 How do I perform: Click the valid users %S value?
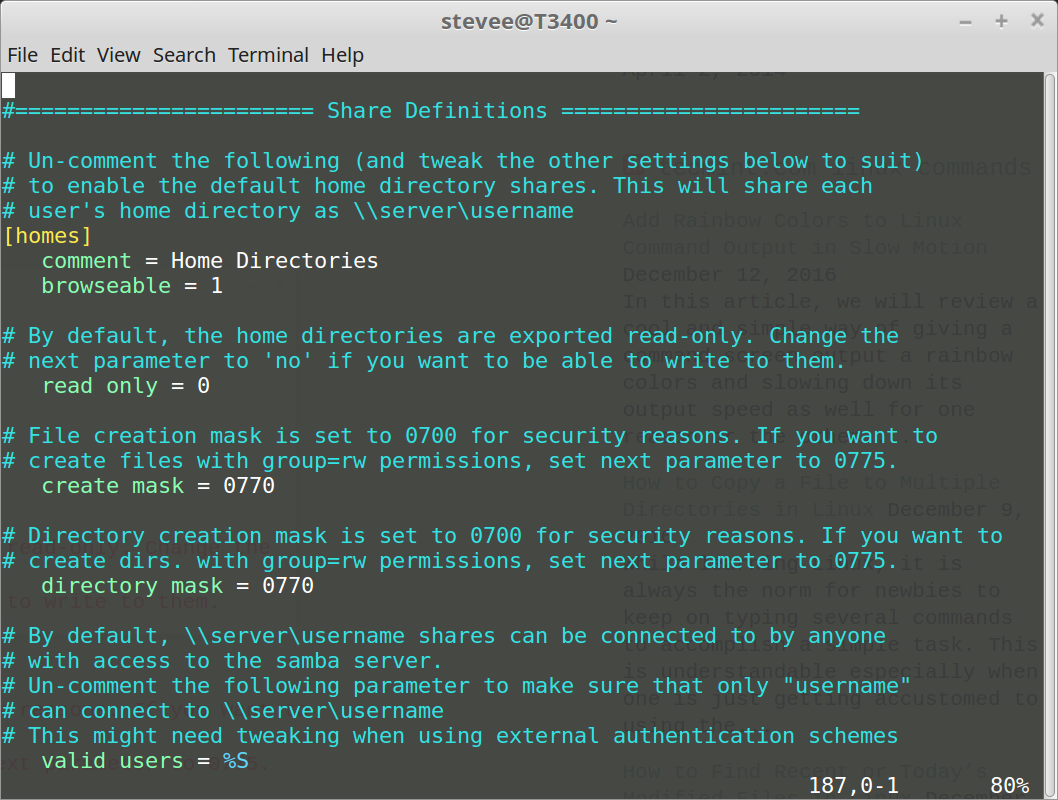[236, 762]
